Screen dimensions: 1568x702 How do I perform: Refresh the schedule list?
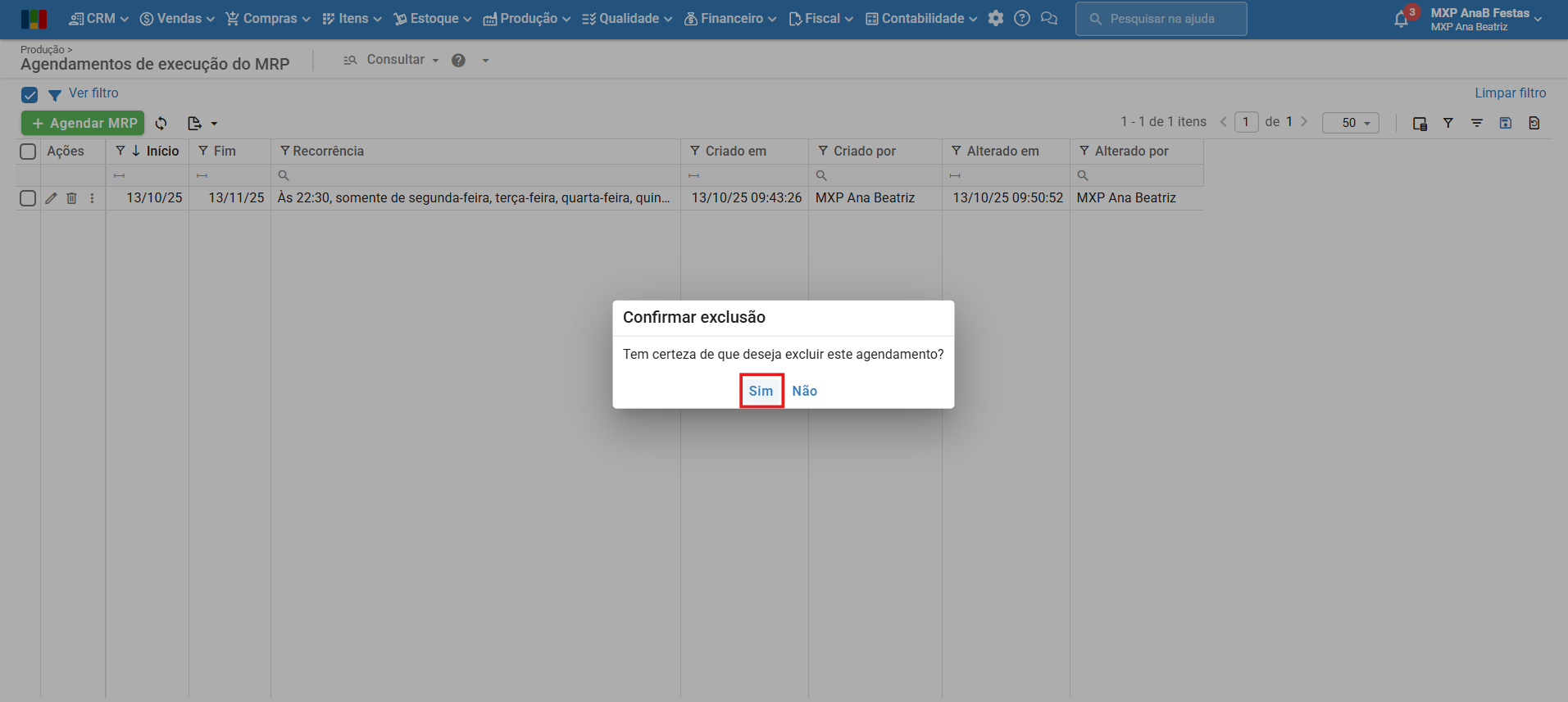click(161, 123)
